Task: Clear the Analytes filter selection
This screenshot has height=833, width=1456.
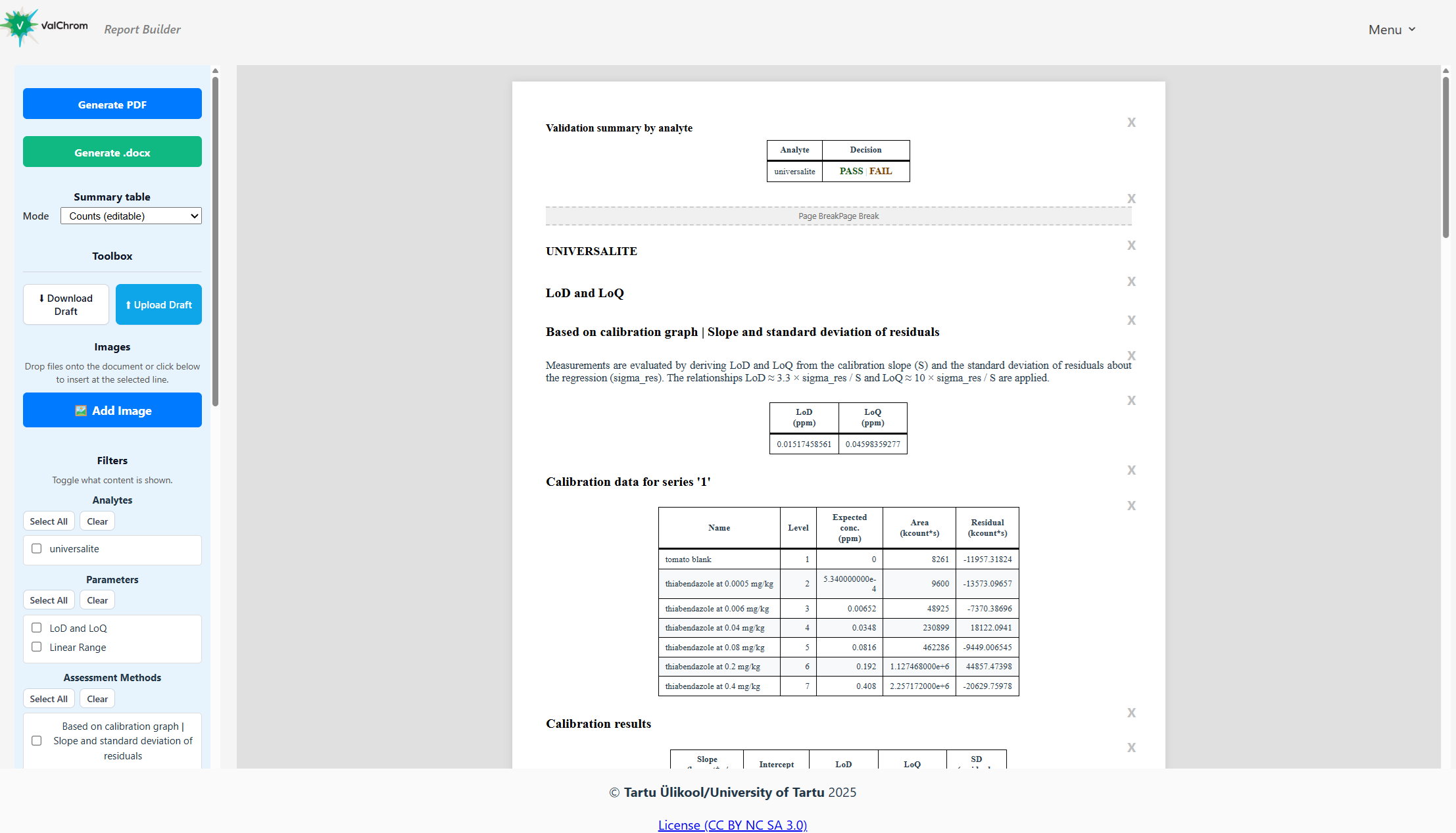Action: (97, 521)
